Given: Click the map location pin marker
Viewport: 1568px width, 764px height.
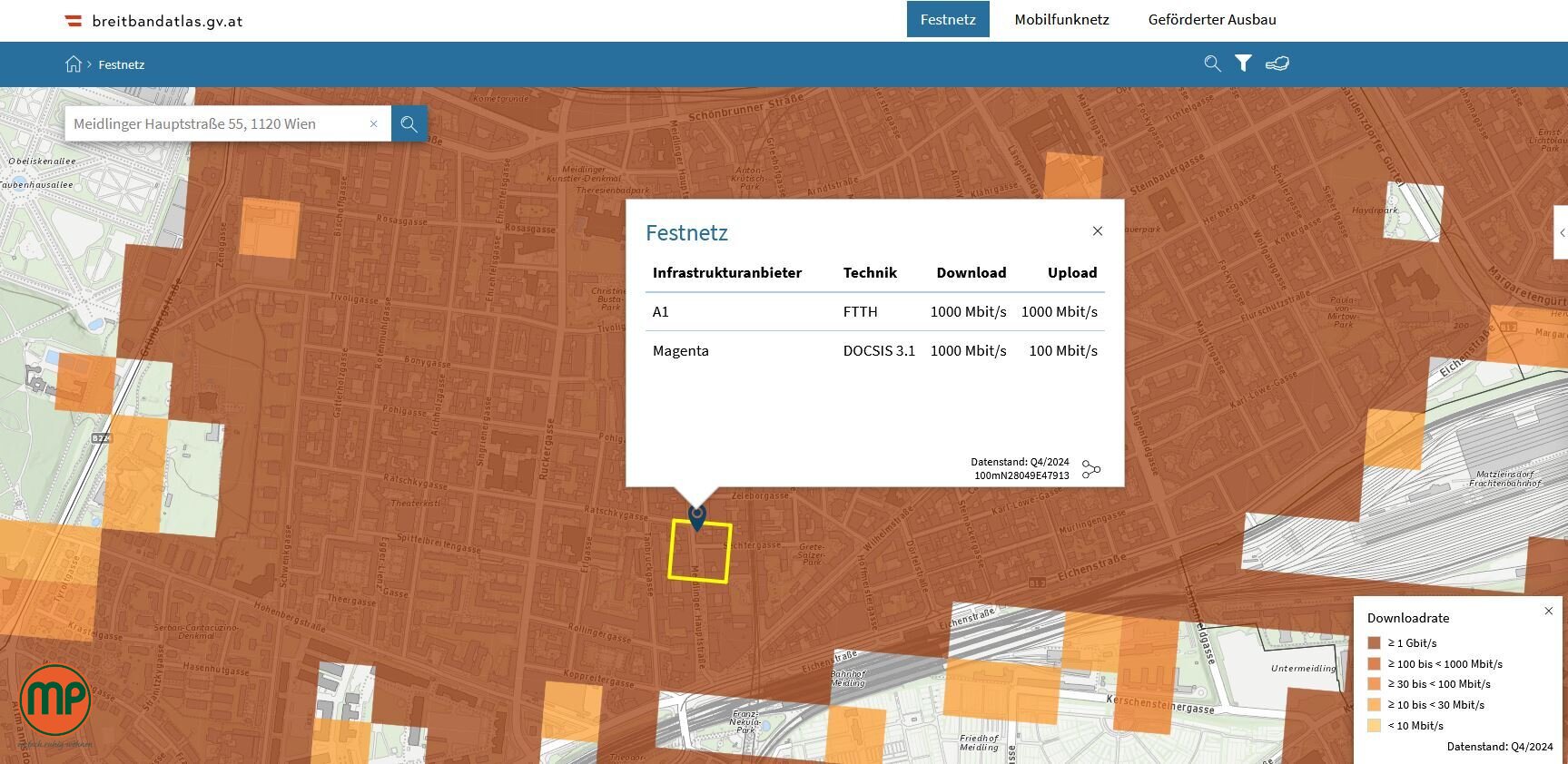Looking at the screenshot, I should tap(697, 517).
